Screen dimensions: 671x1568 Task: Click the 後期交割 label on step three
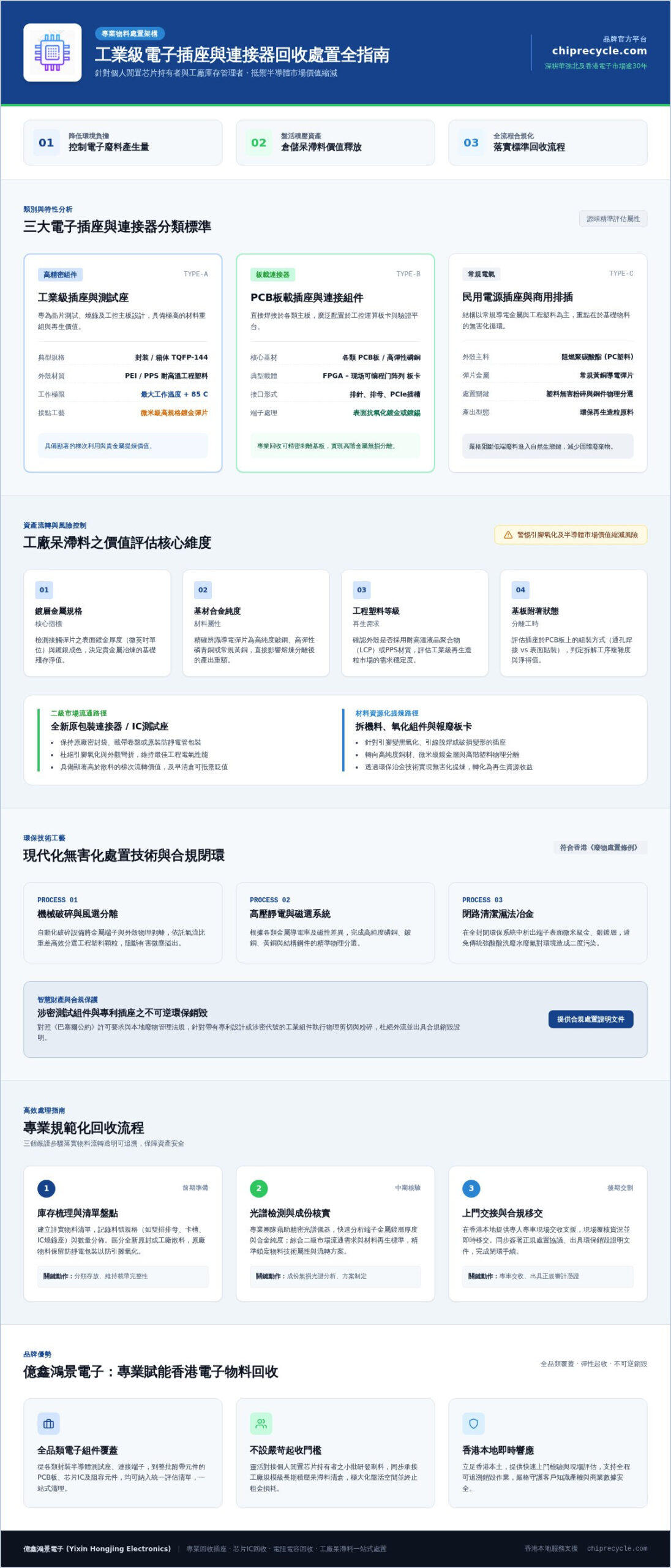pyautogui.click(x=620, y=1188)
